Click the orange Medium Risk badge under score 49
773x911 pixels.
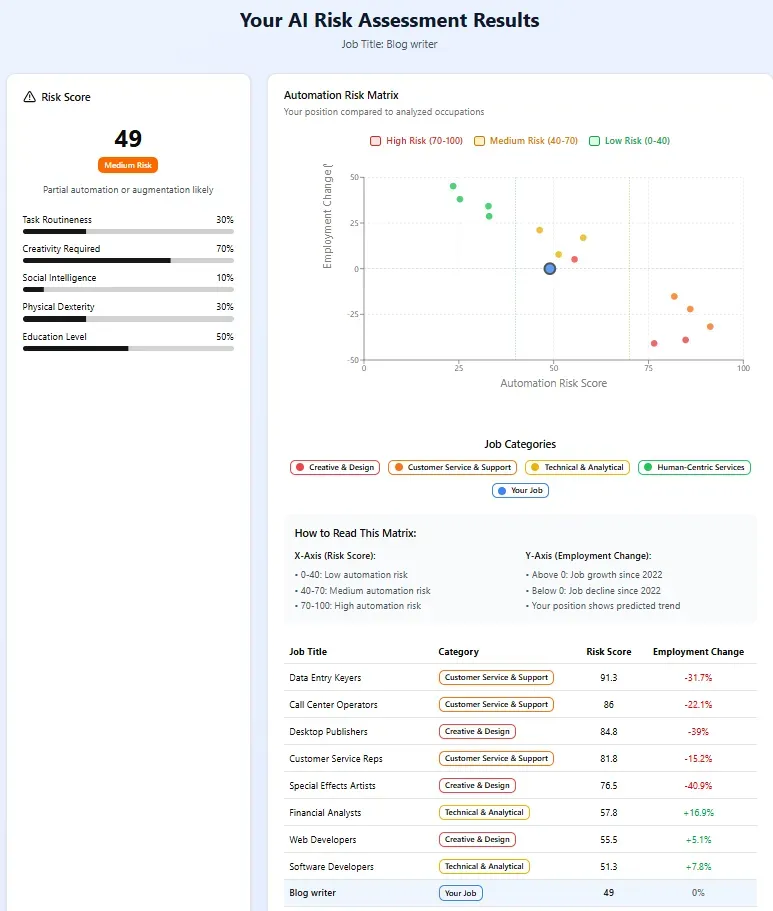point(128,165)
